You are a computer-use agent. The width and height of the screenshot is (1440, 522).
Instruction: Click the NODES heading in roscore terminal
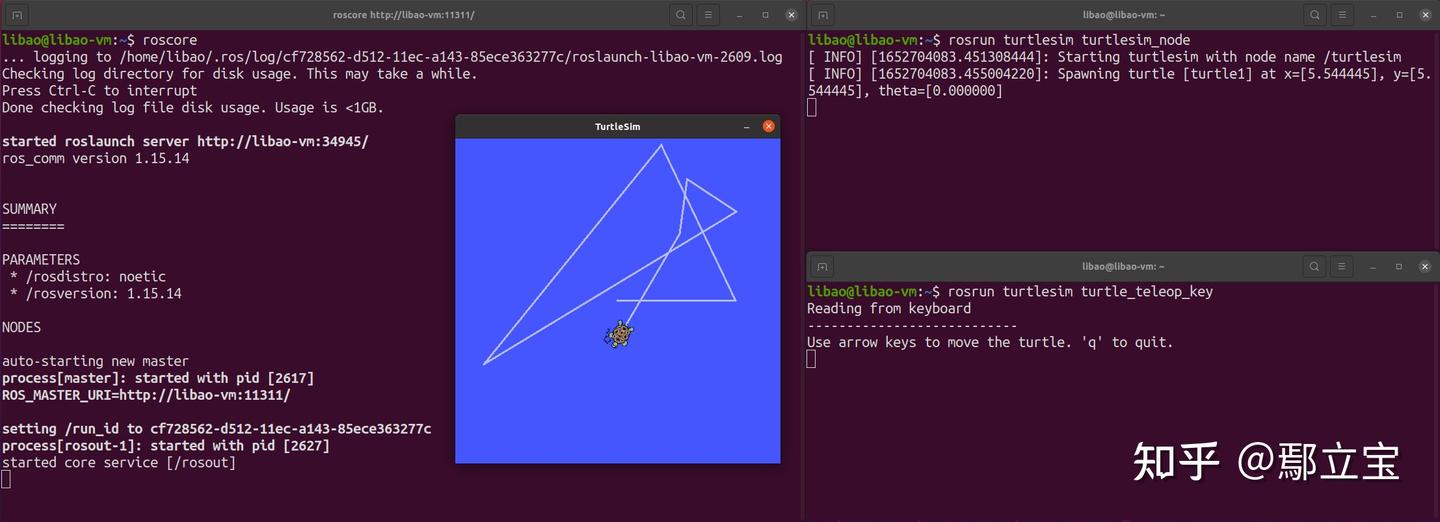(21, 327)
